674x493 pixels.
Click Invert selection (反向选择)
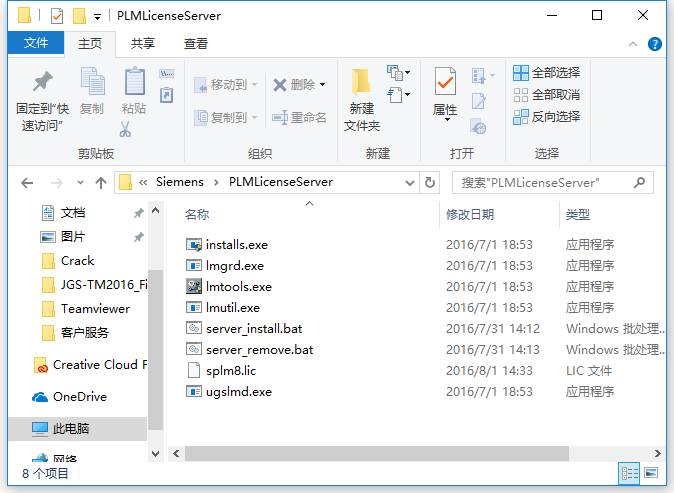point(546,116)
